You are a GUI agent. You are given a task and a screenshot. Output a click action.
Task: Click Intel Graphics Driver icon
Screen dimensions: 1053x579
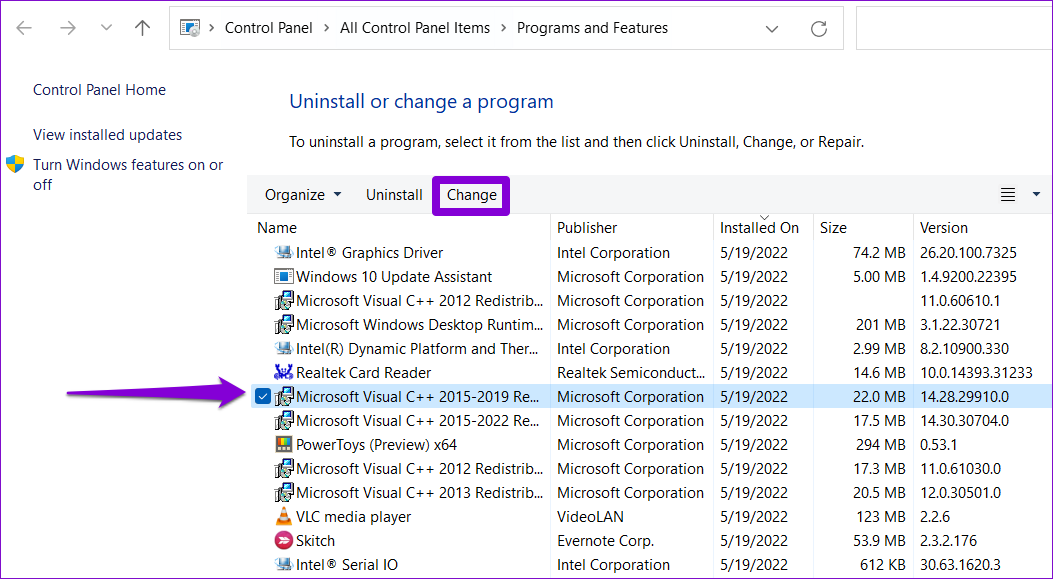[x=284, y=253]
